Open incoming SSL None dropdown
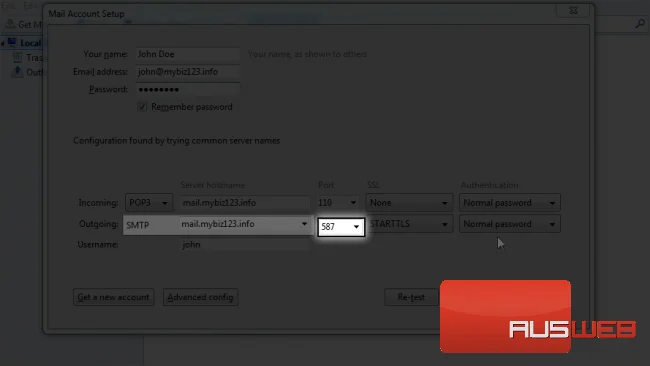 409,203
